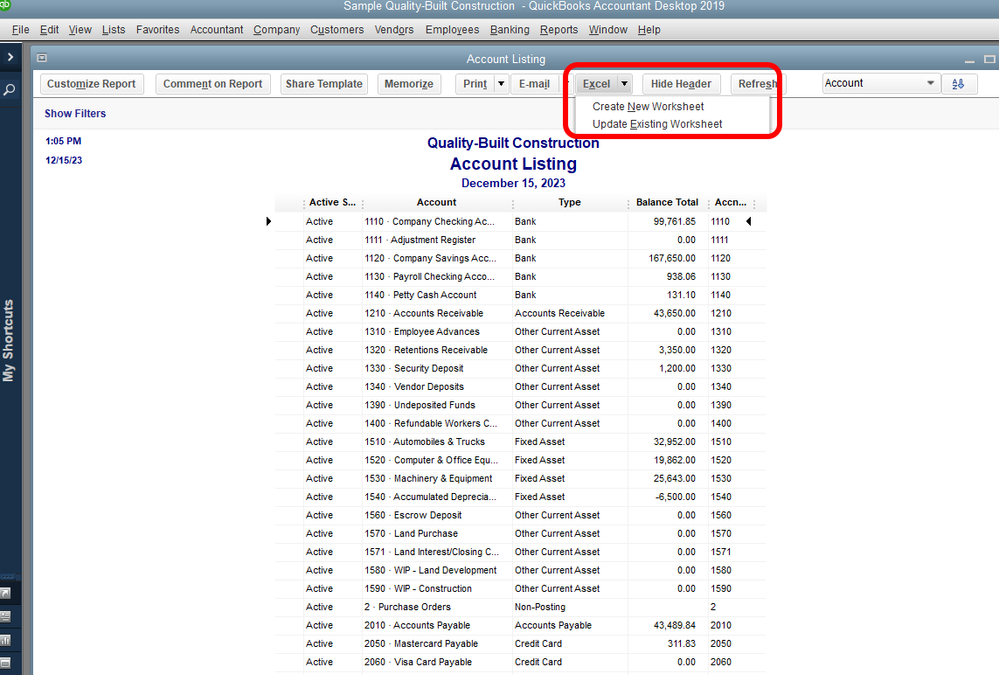999x675 pixels.
Task: Click the Customize Report button
Action: point(92,83)
